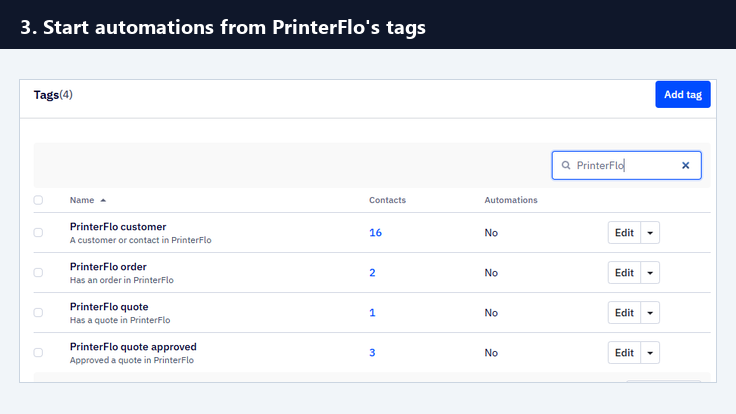Open the 1 contact link for the 'Has a quote in PrinterFlo' row

372,313
